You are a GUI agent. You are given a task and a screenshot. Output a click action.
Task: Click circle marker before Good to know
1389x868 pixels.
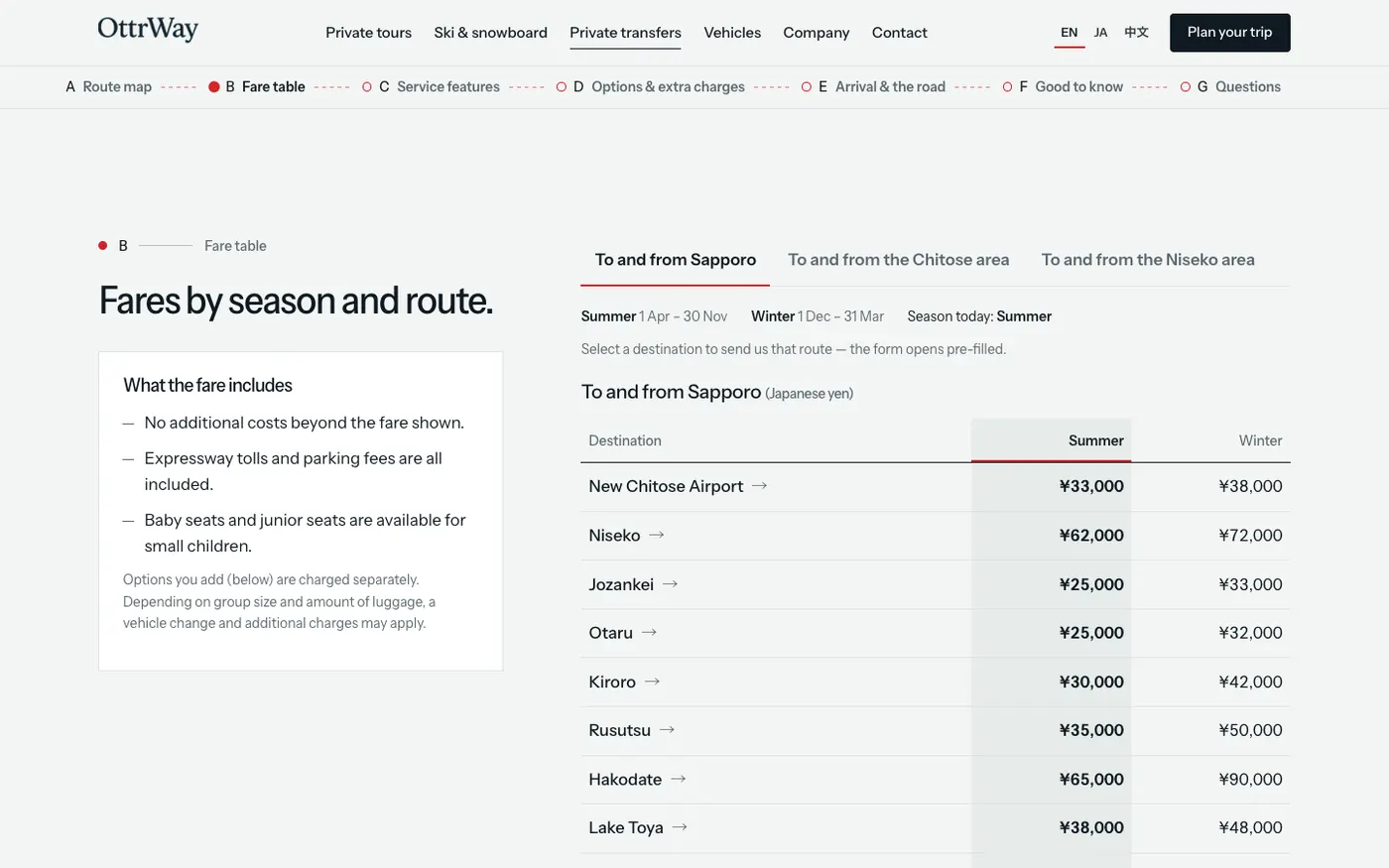(x=1007, y=87)
